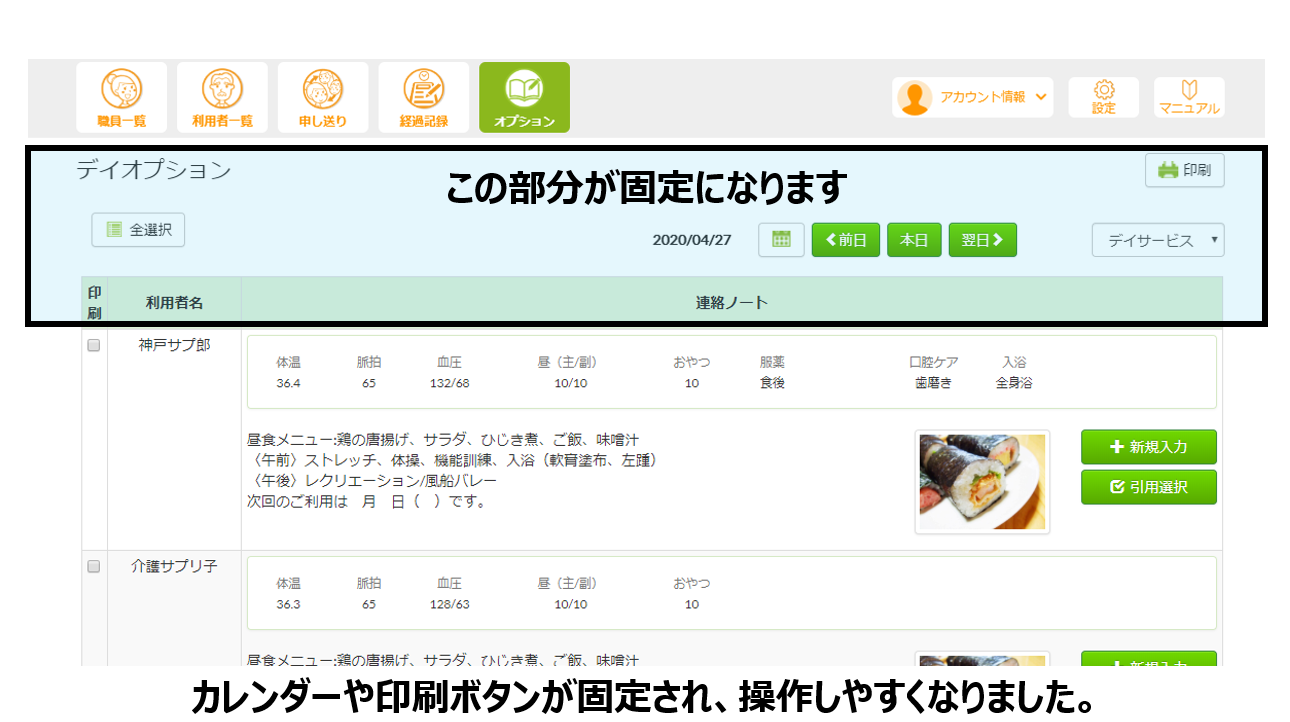Go to previous day with 前日

pyautogui.click(x=845, y=240)
